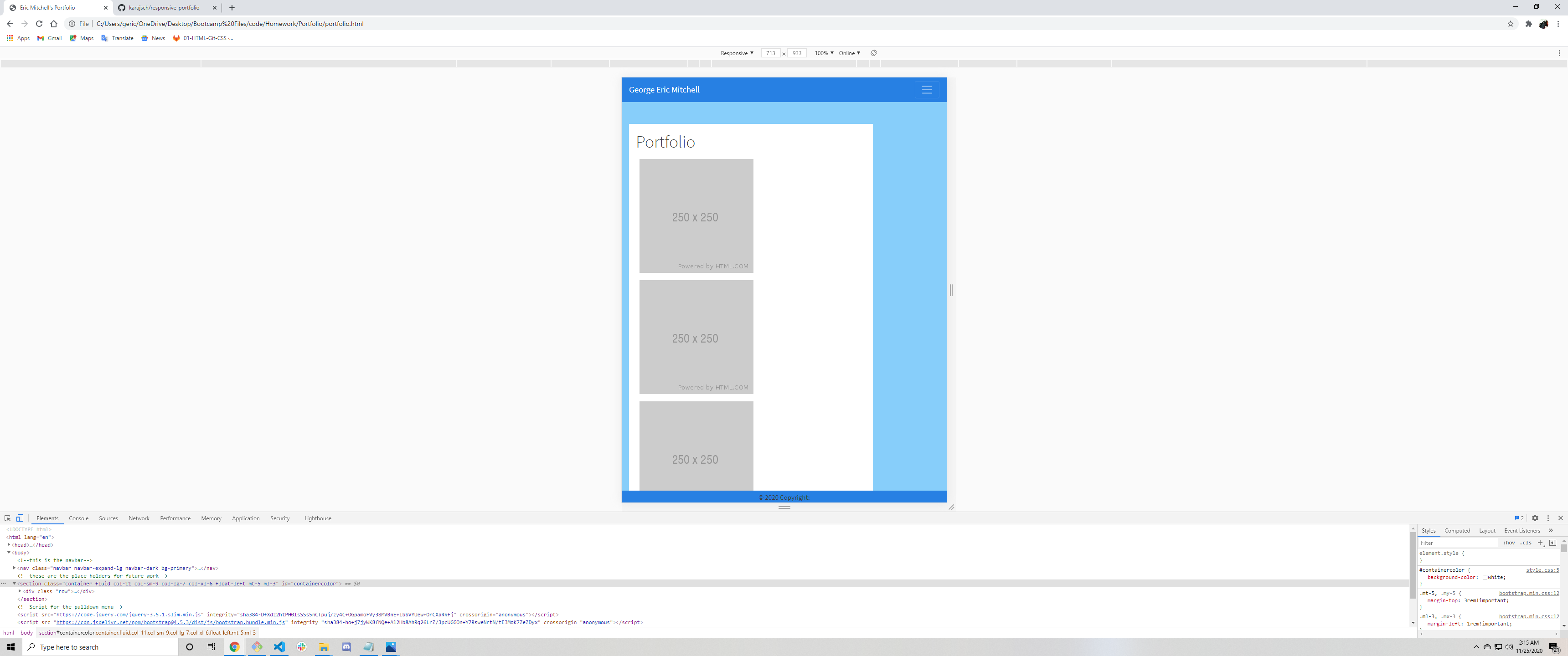Open the Lighthouse tab

pyautogui.click(x=318, y=518)
